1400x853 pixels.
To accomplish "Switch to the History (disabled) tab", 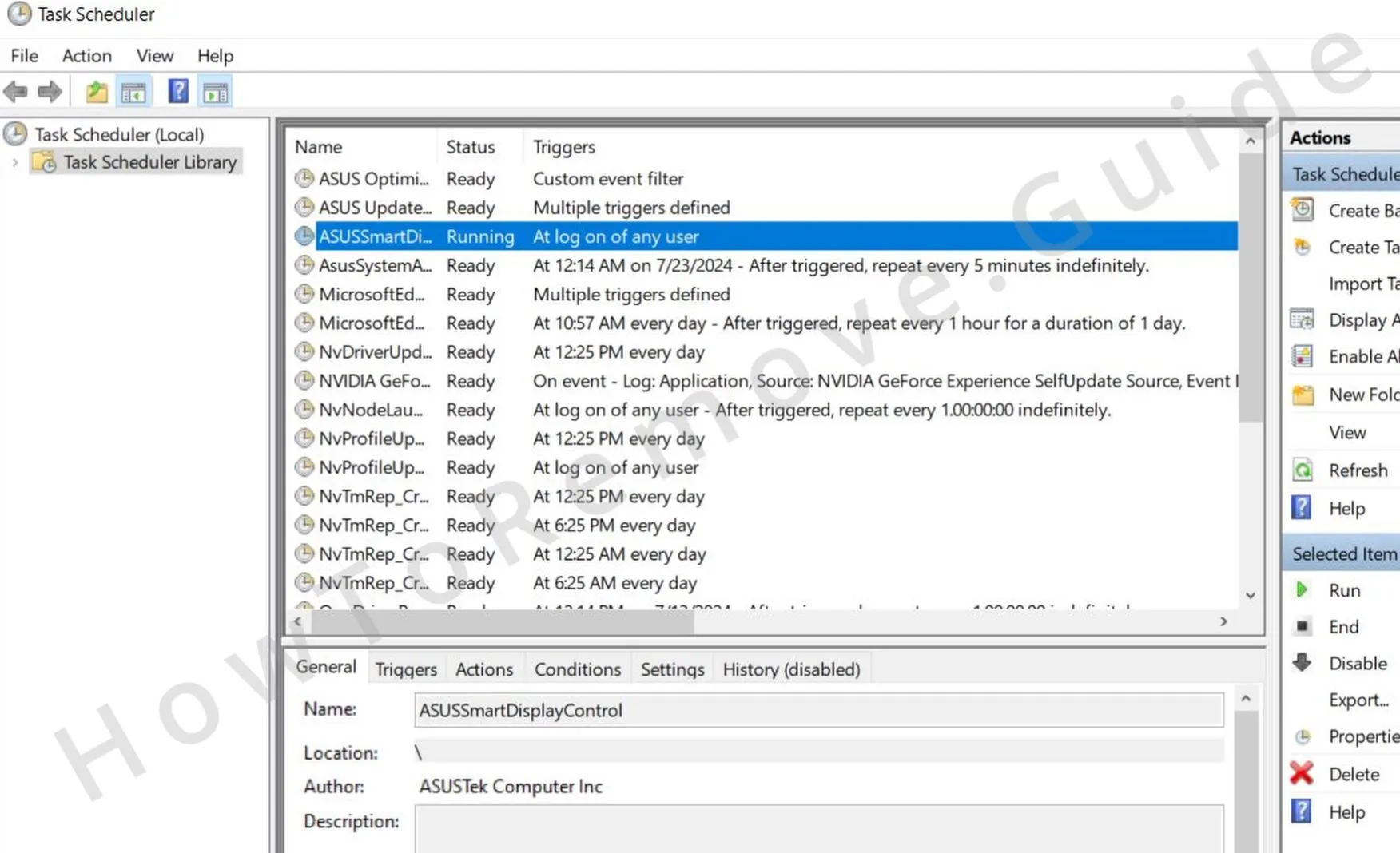I will pos(792,669).
